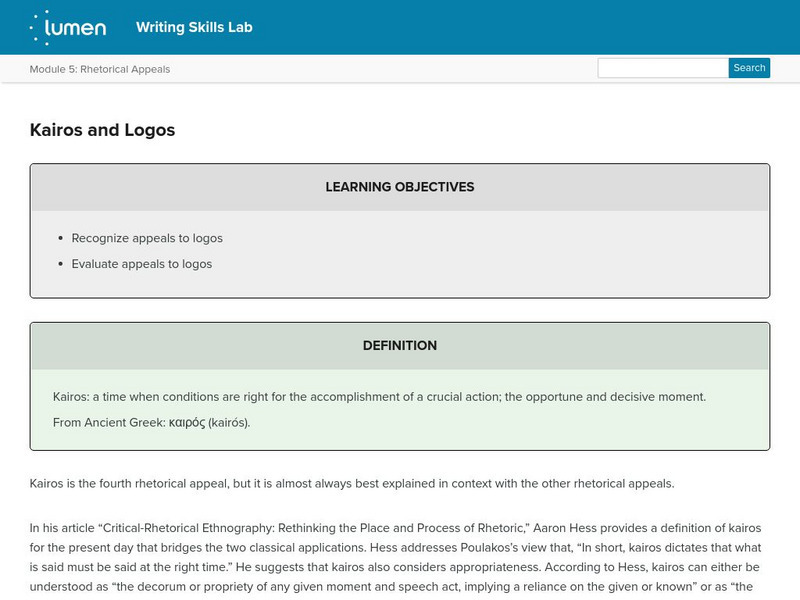Click the Evaluate appeals to logos objective
The width and height of the screenshot is (800, 600).
point(142,264)
